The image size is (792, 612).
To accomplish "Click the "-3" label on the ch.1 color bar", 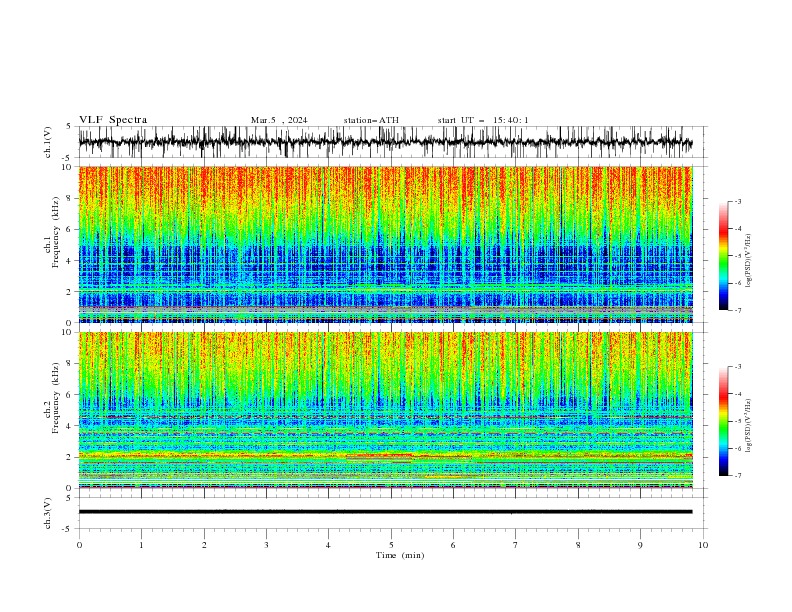I will coord(738,201).
